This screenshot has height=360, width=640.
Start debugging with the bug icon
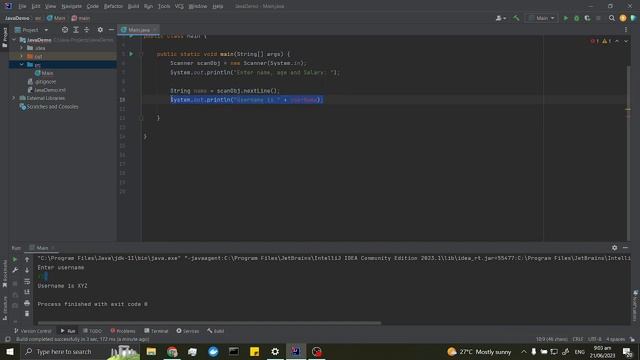click(576, 18)
